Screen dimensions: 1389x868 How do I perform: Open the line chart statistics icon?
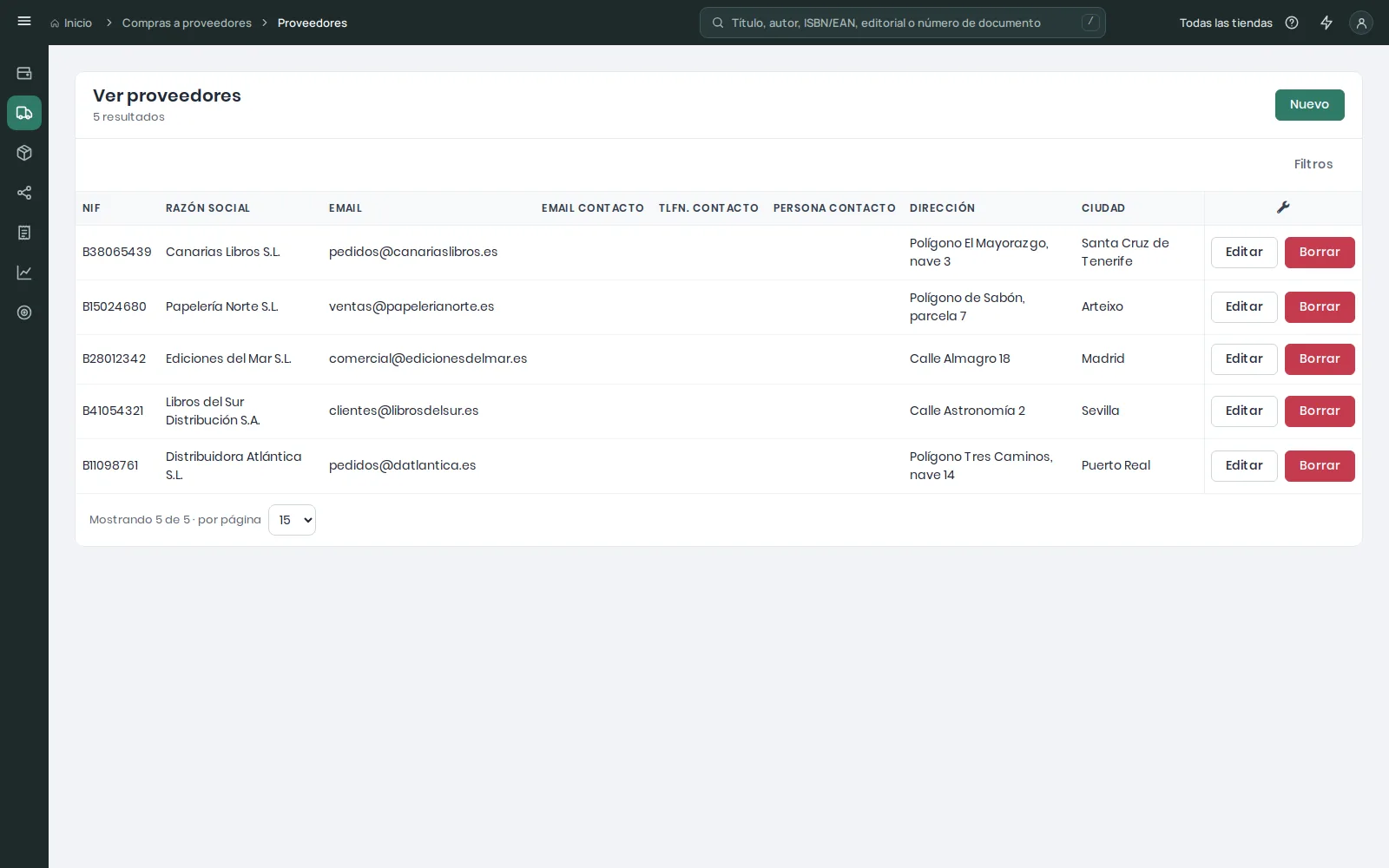tap(24, 273)
